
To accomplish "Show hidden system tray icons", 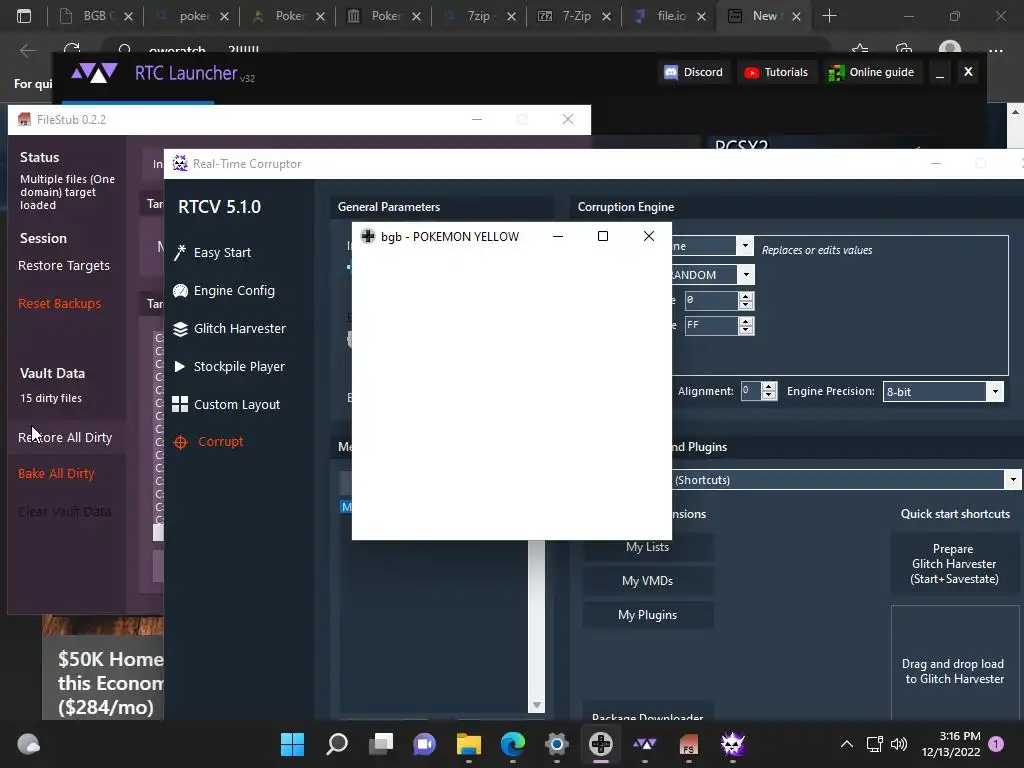I will (x=846, y=744).
